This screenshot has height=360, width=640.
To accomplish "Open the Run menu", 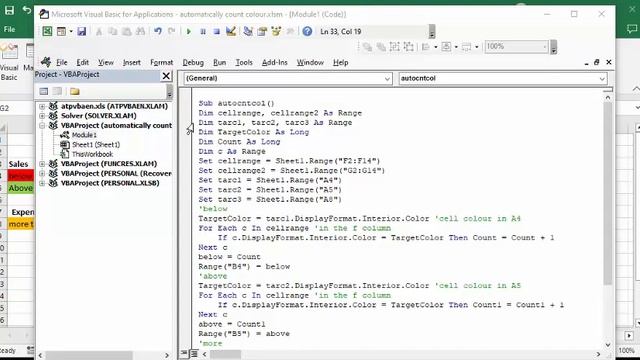I will (220, 62).
